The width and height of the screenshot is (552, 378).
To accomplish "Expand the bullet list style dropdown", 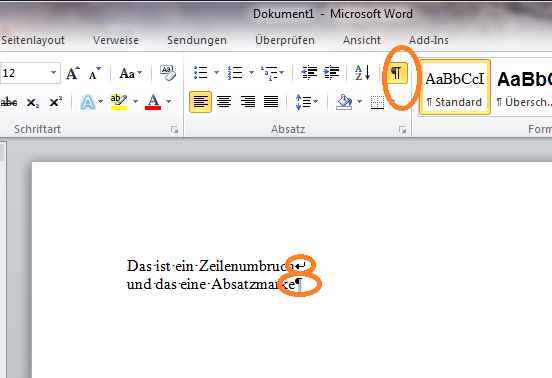I will click(217, 73).
